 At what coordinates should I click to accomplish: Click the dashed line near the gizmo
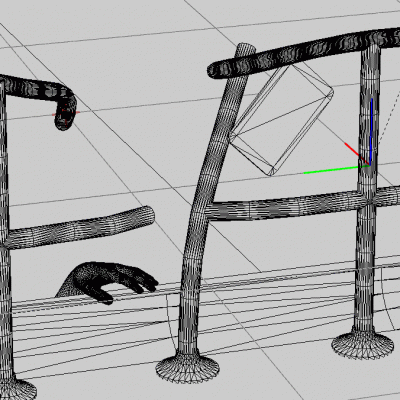388,117
